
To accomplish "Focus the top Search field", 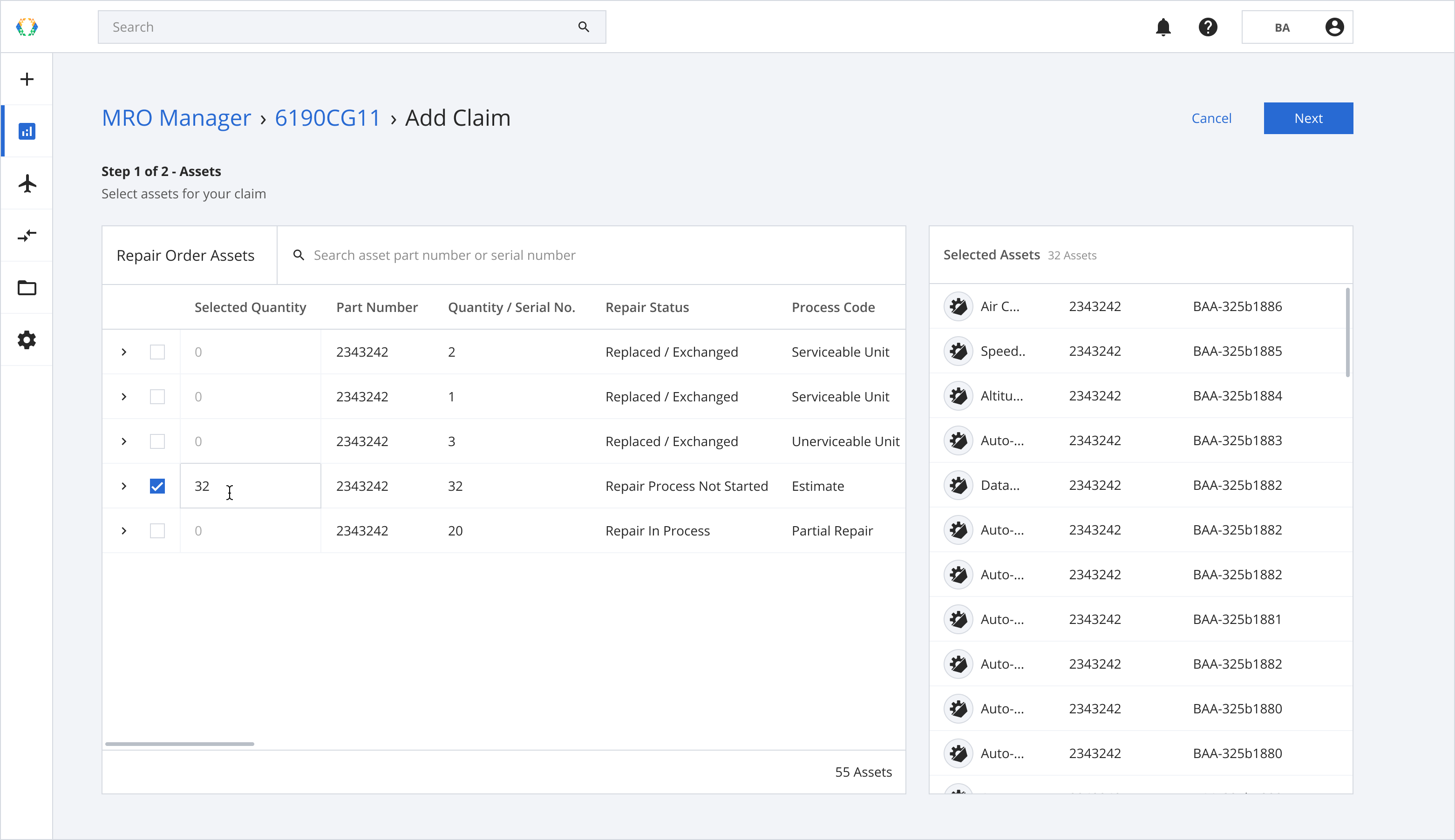I will tap(351, 27).
